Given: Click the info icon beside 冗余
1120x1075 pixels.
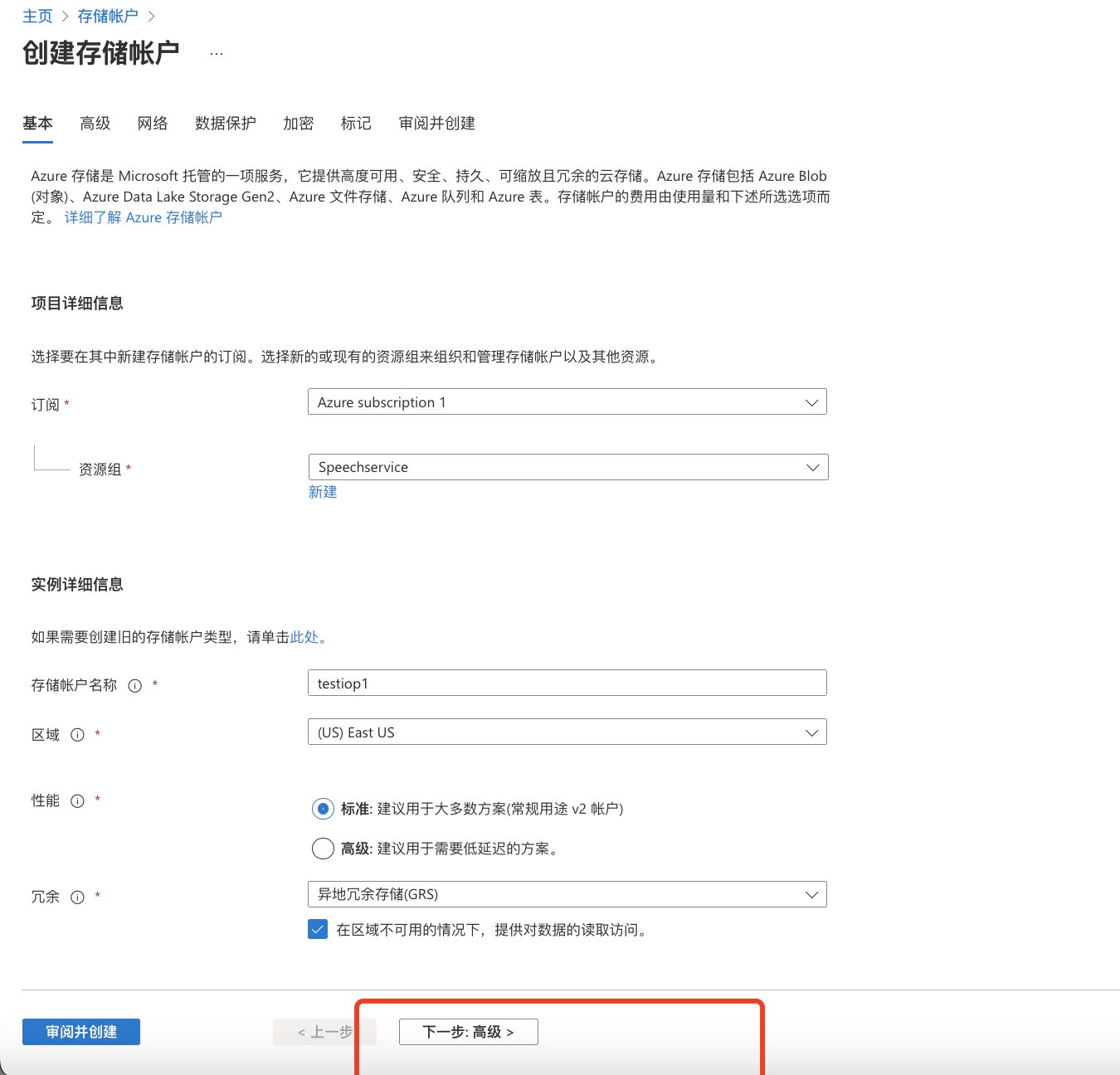Looking at the screenshot, I should (78, 897).
